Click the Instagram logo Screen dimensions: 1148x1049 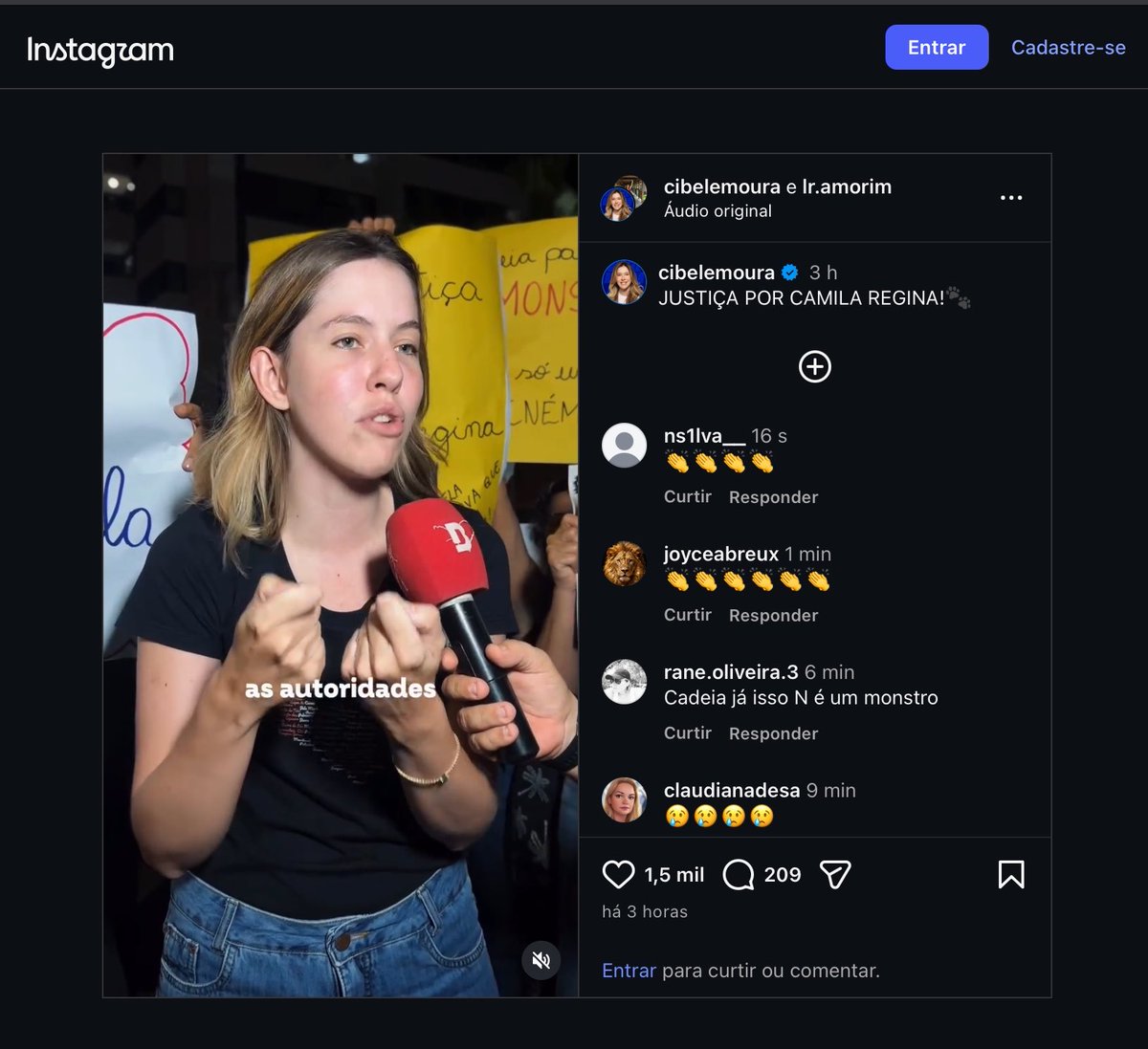click(100, 50)
